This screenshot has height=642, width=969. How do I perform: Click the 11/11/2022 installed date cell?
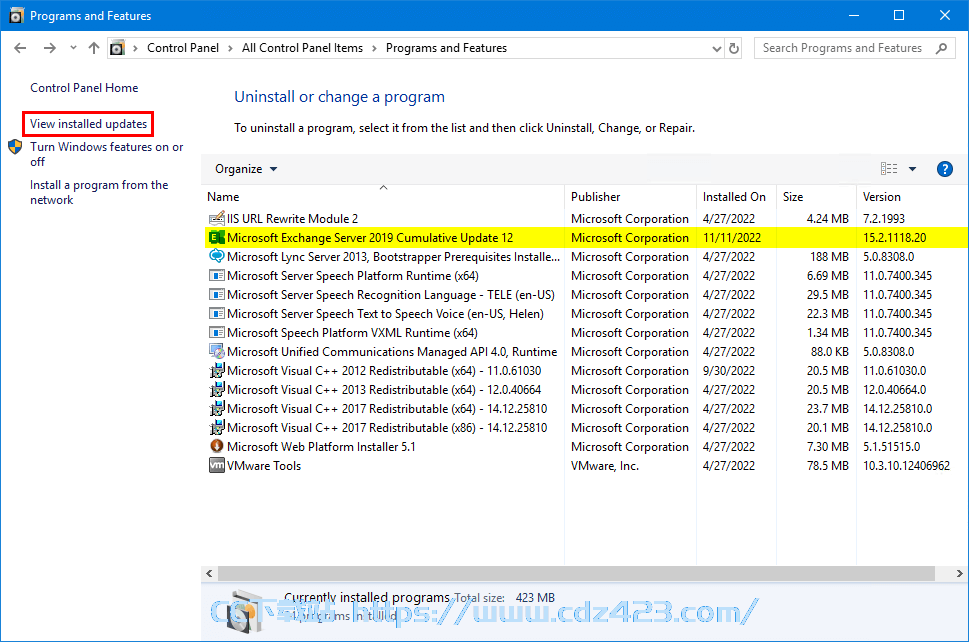[732, 238]
